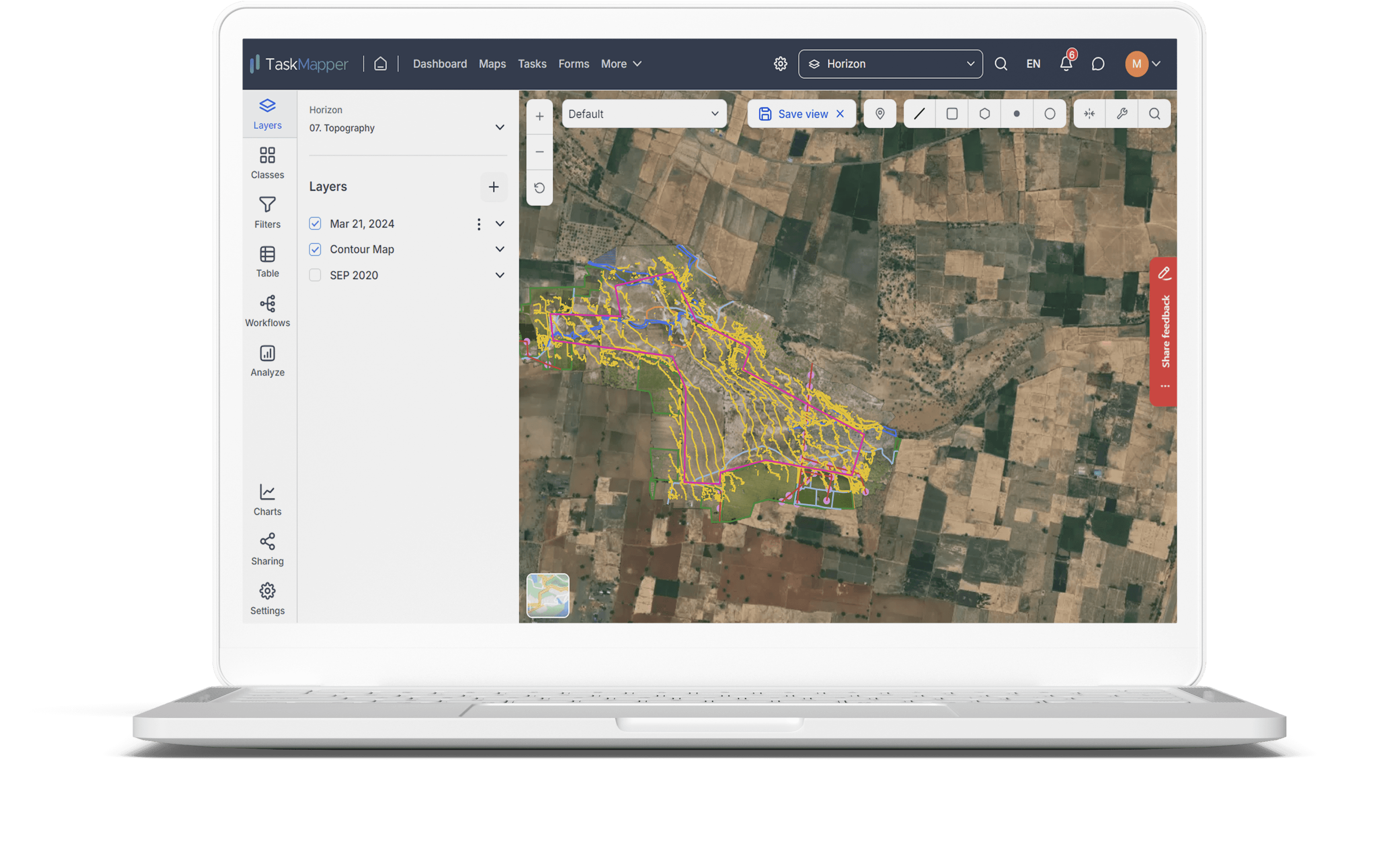The image size is (1400, 853).
Task: Enable the SEP 2020 layer
Action: click(x=315, y=275)
